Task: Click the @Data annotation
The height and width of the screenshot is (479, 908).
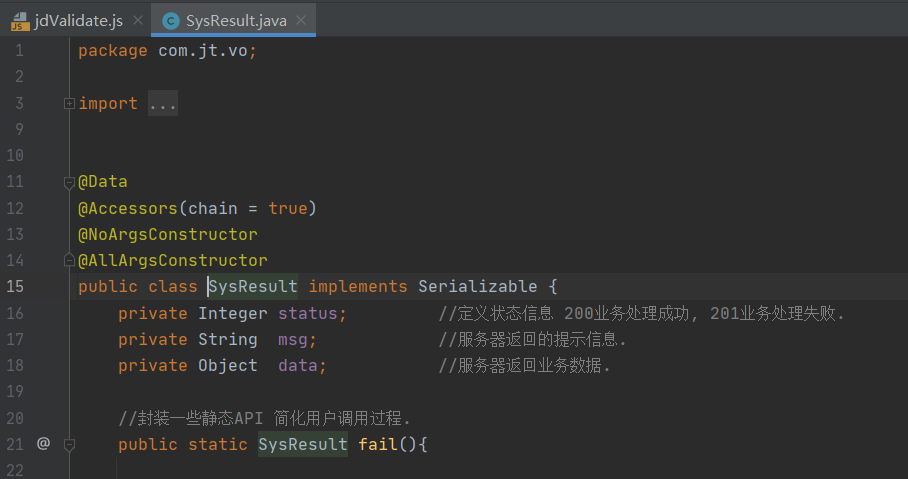Action: point(102,182)
